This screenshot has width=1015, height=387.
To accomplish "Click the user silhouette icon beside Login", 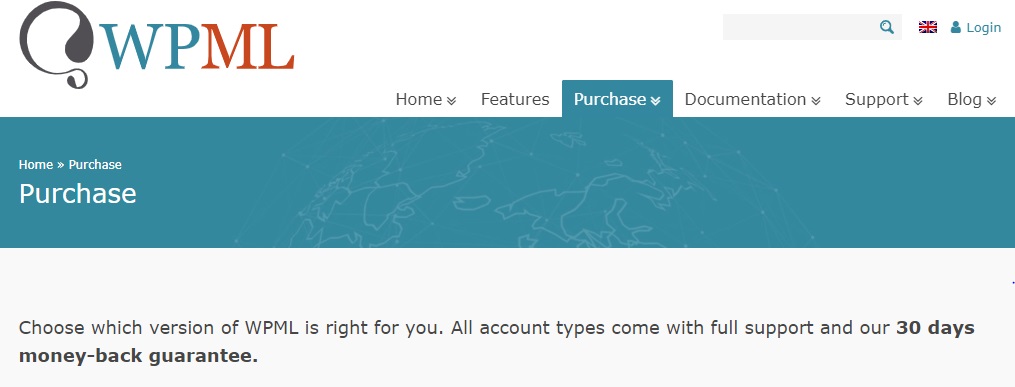I will coord(955,27).
